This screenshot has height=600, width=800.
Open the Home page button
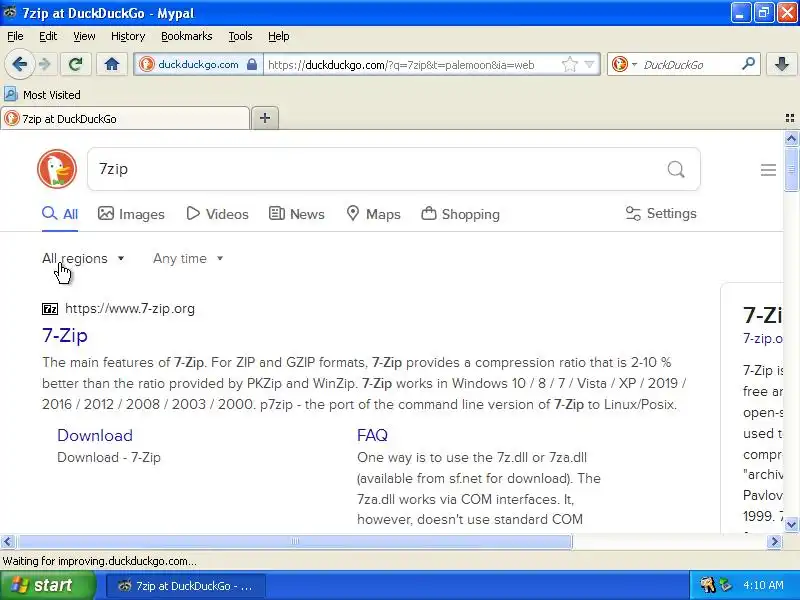click(x=112, y=64)
